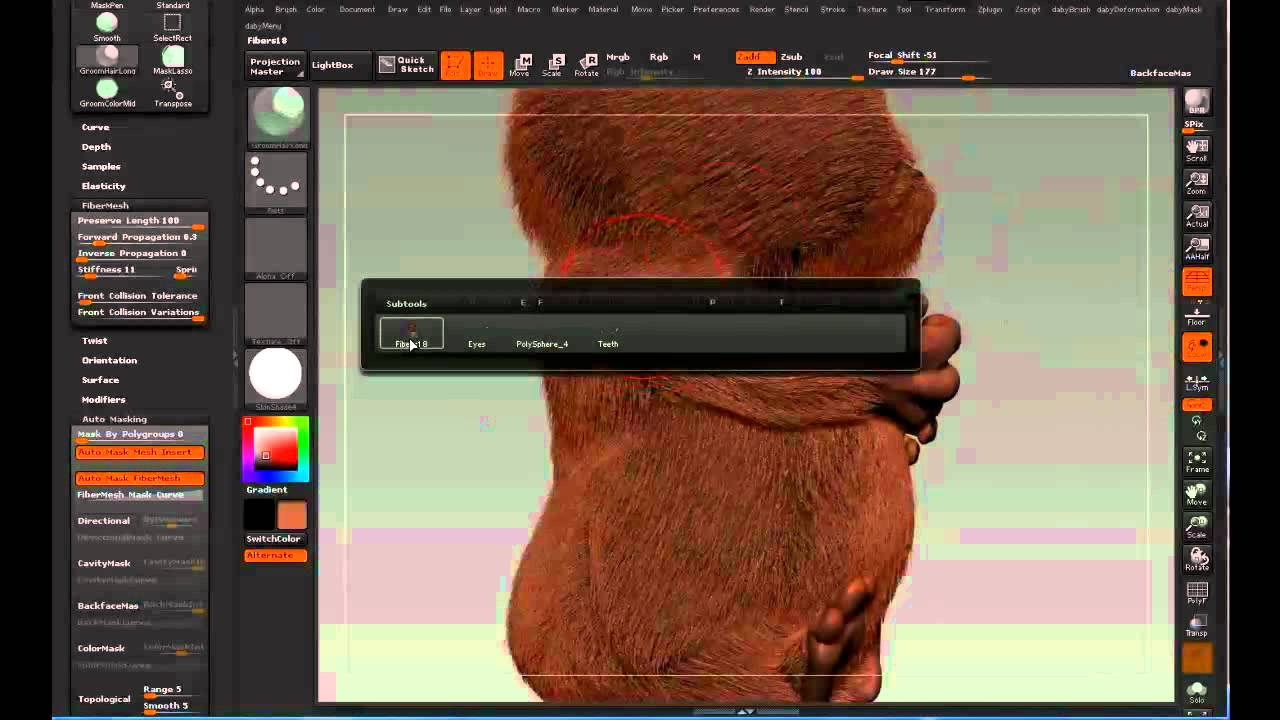Choose the MaskLasso brush
Image resolution: width=1280 pixels, height=720 pixels.
point(172,61)
